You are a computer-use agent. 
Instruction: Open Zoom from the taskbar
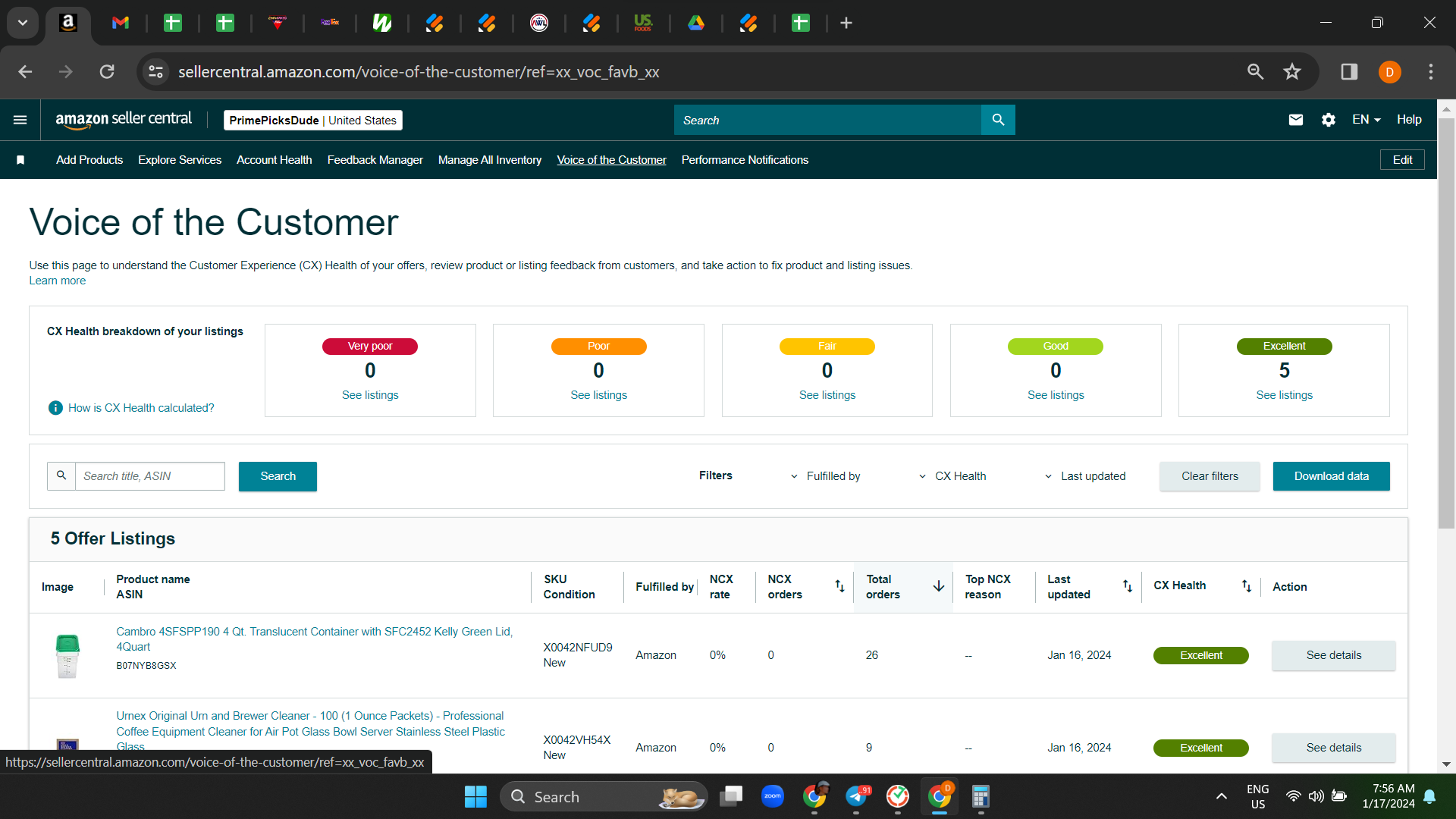[x=773, y=796]
